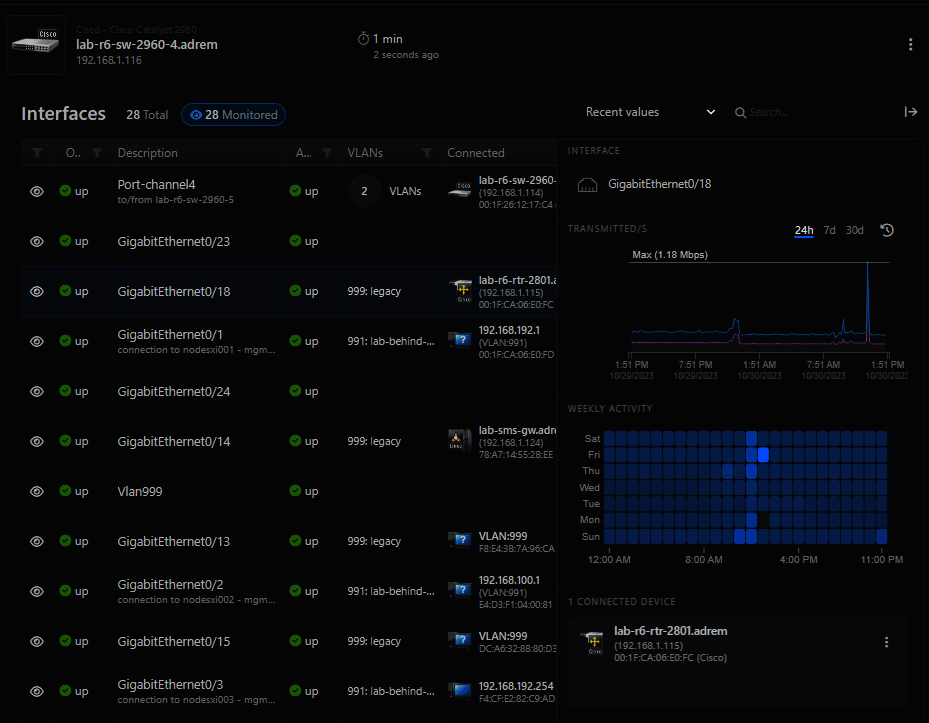Click the interface search field

click(x=810, y=113)
